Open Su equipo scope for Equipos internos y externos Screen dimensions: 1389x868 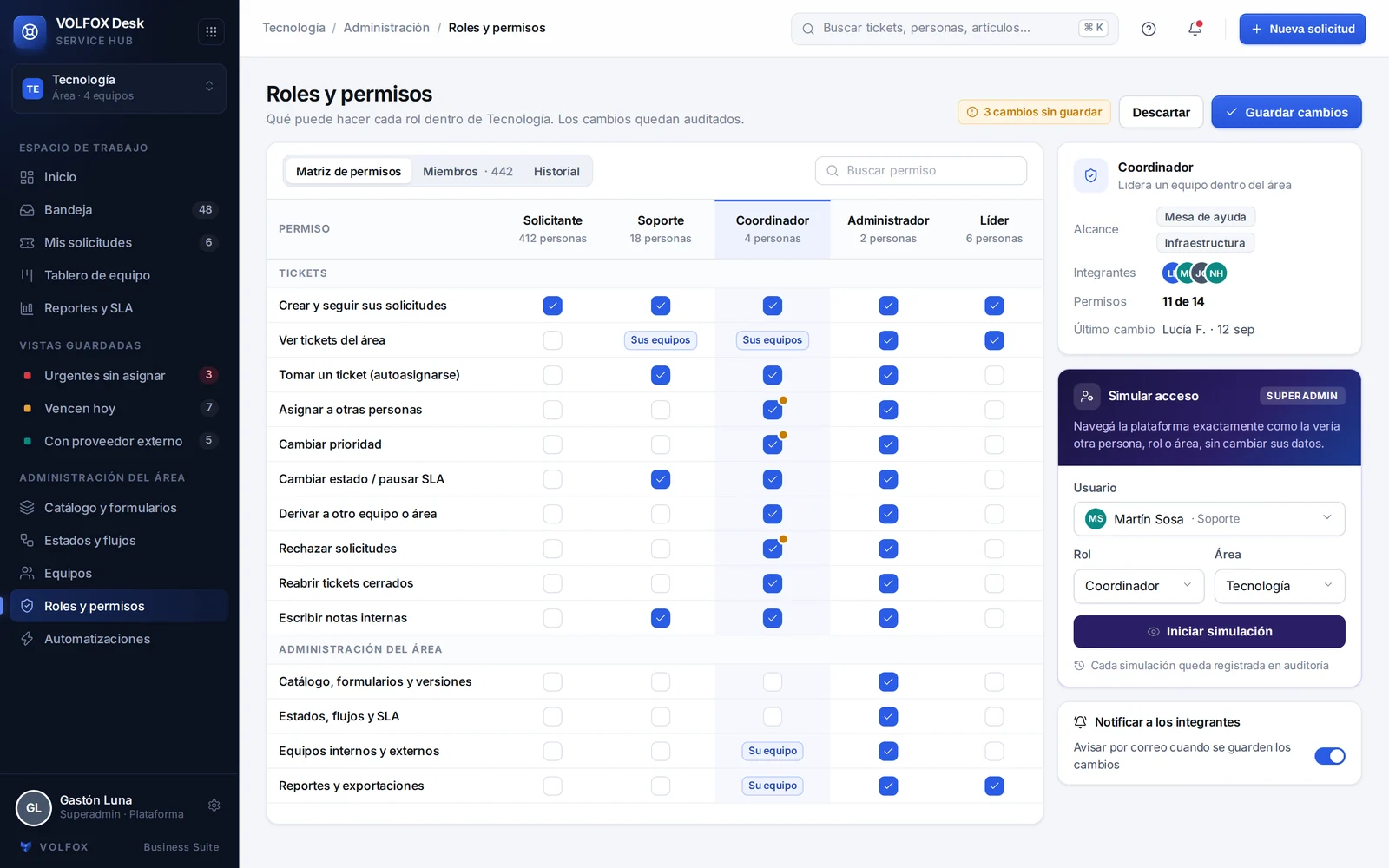pos(773,751)
